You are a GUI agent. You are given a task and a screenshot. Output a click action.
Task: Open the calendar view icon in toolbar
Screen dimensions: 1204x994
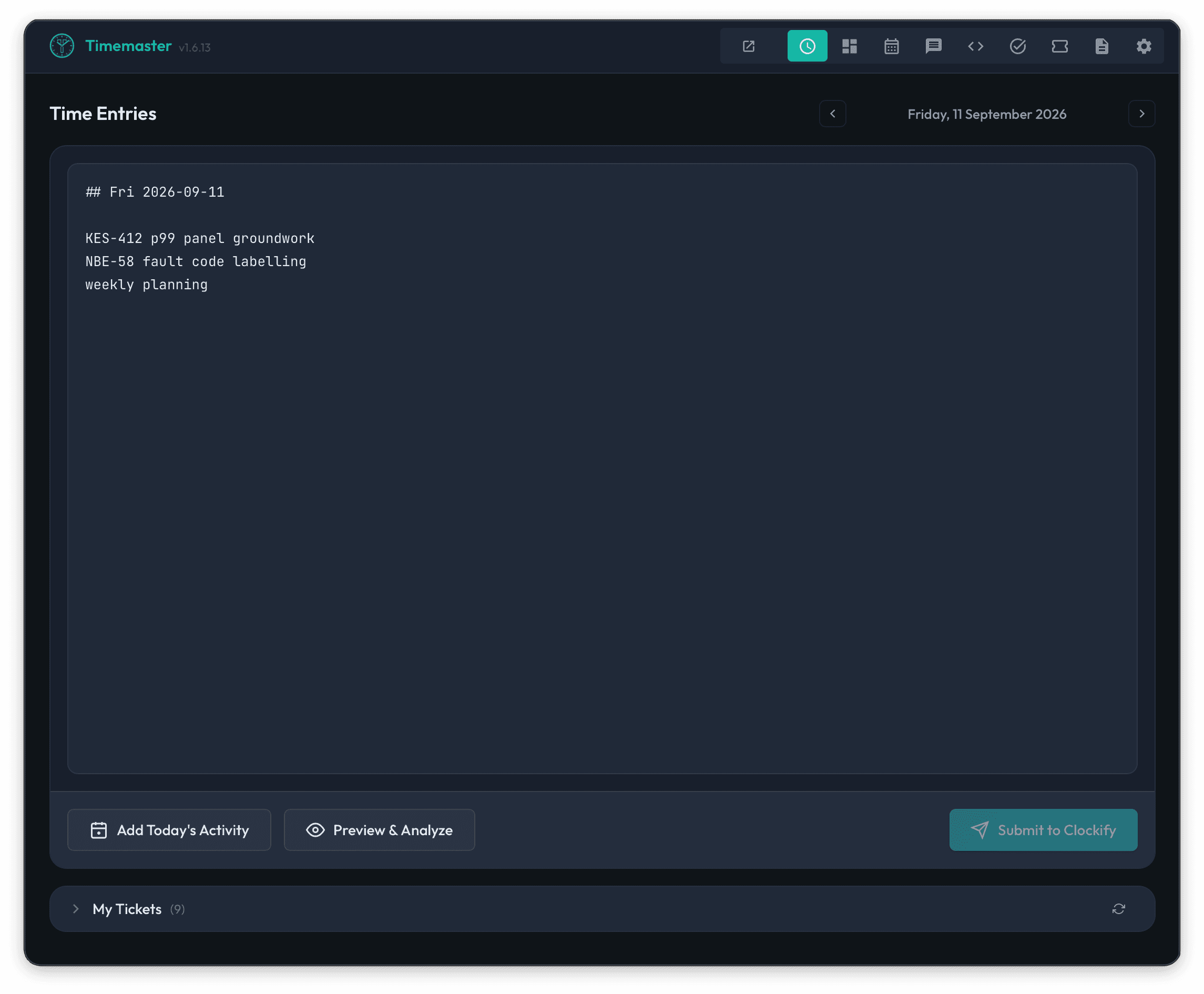pyautogui.click(x=892, y=46)
